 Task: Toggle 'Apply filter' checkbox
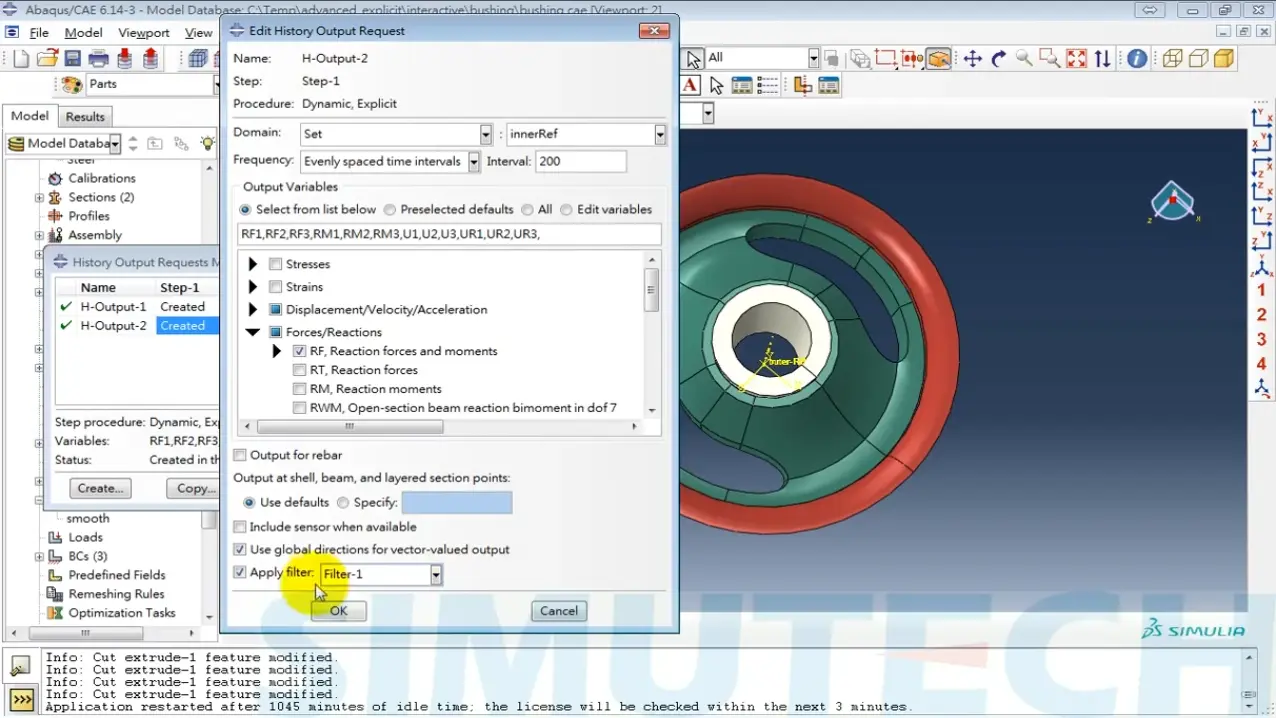point(240,573)
